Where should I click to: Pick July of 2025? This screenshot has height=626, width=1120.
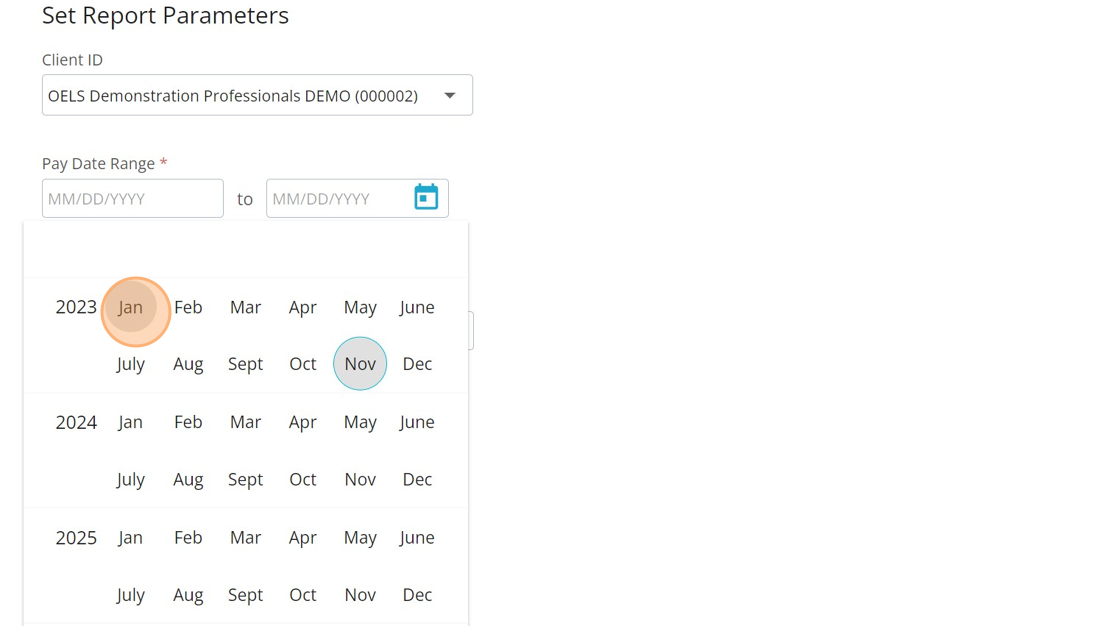tap(131, 595)
